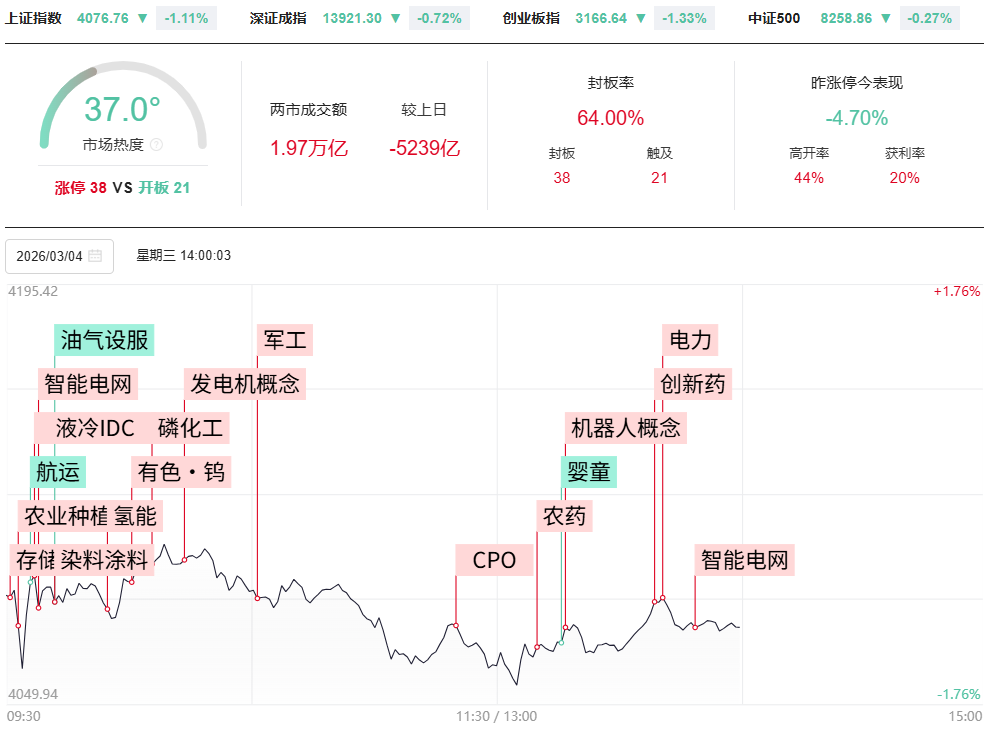Click the down arrow beside 深证成指 13921.30
This screenshot has width=1006, height=738.
[396, 18]
